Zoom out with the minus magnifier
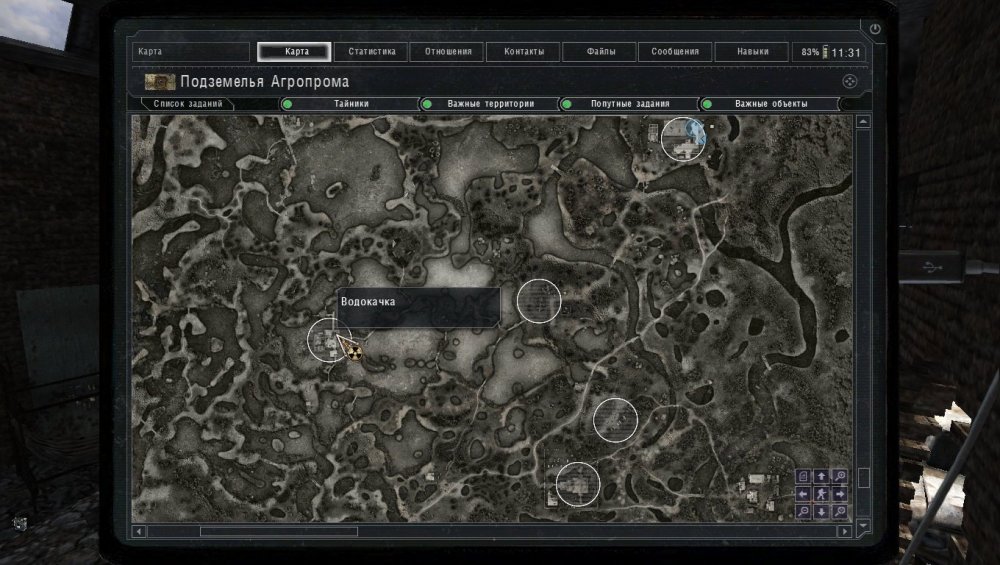The image size is (1000, 565). coord(803,512)
